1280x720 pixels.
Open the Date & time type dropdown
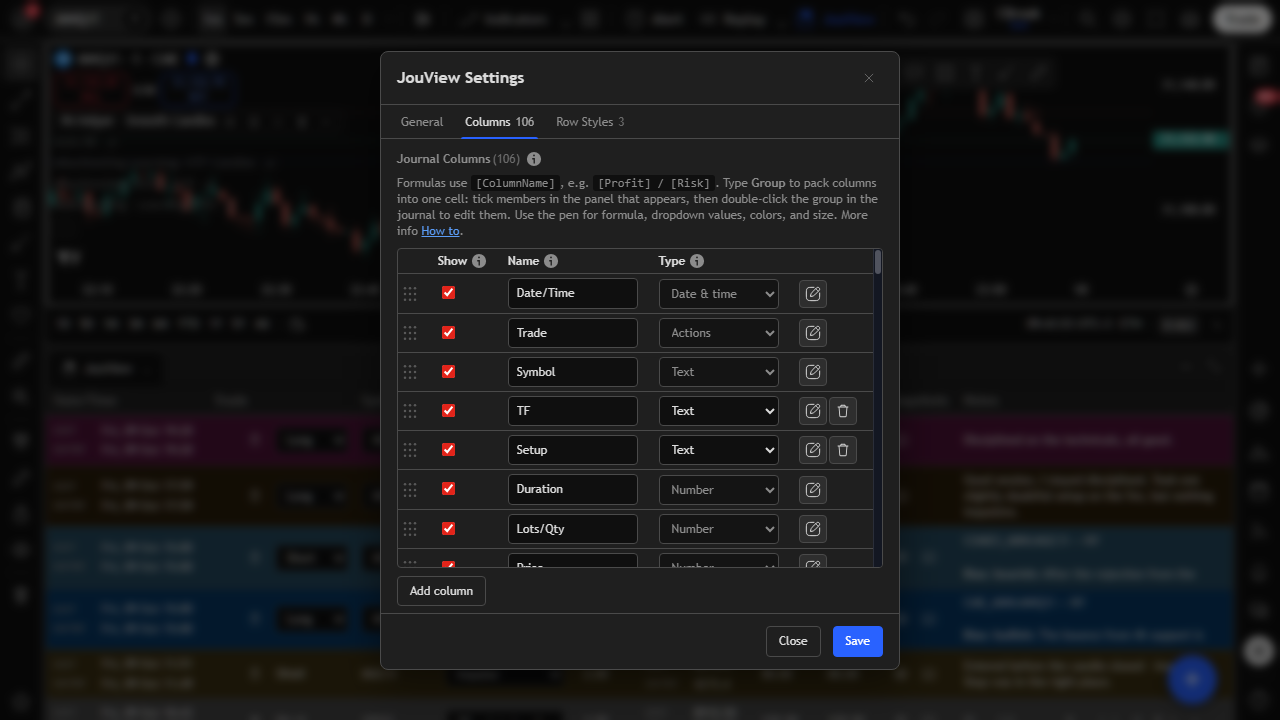719,294
